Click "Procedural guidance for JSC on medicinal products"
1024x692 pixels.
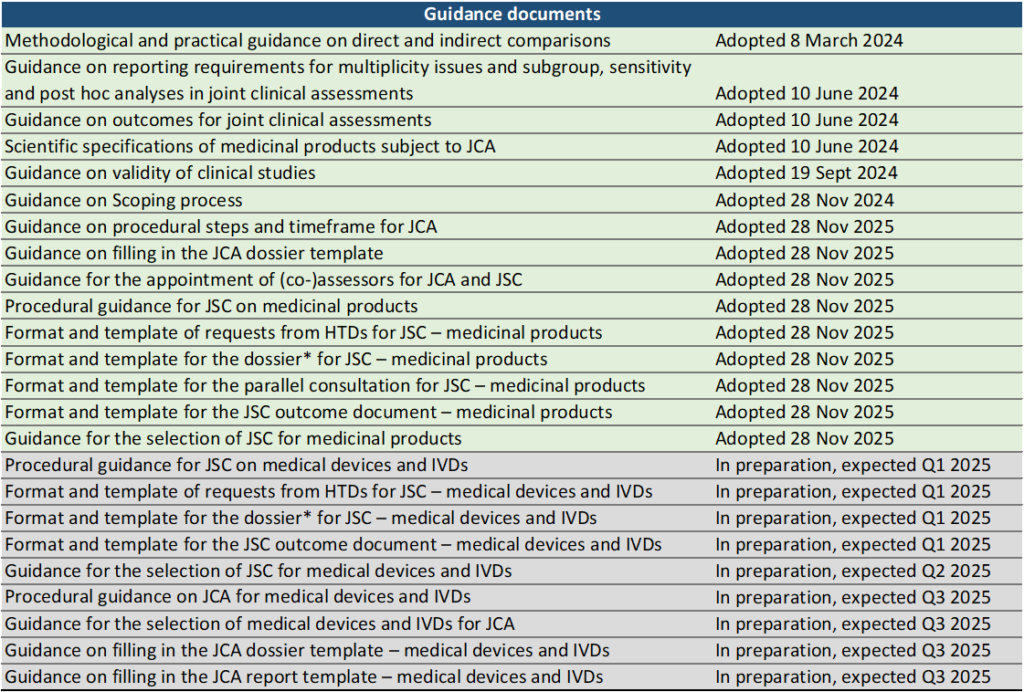211,306
